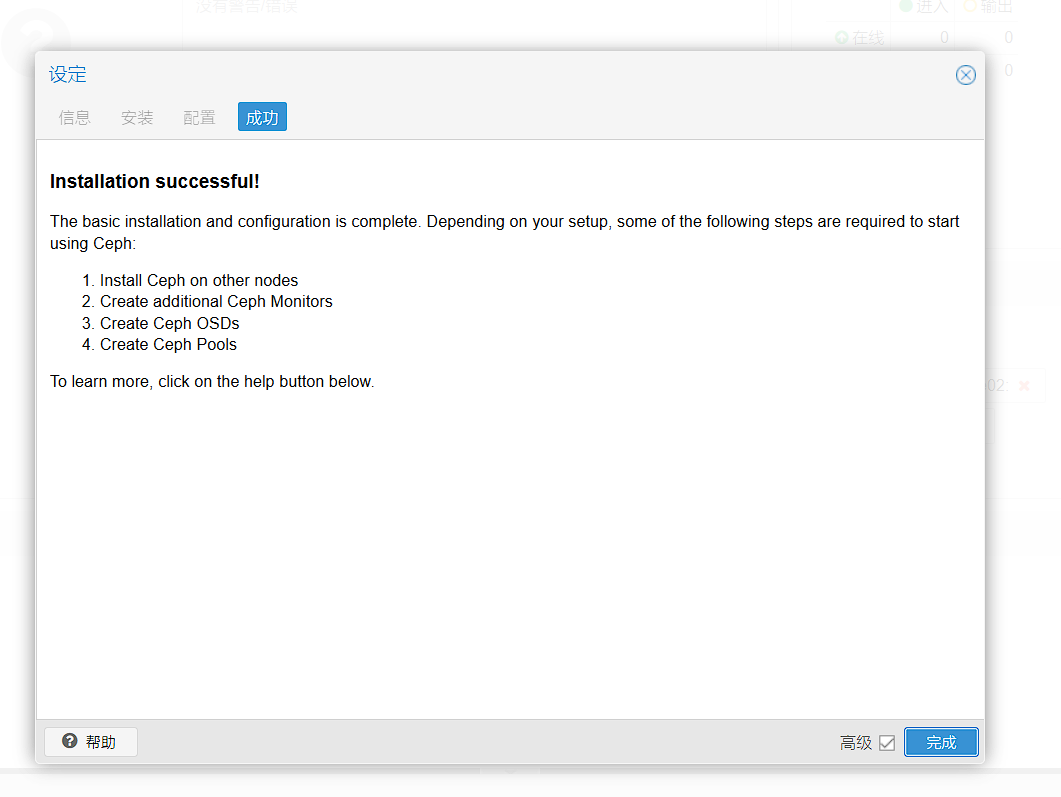Screen dimensions: 1061x797
Task: Click the Install Ceph on other nodes step
Action: point(199,280)
